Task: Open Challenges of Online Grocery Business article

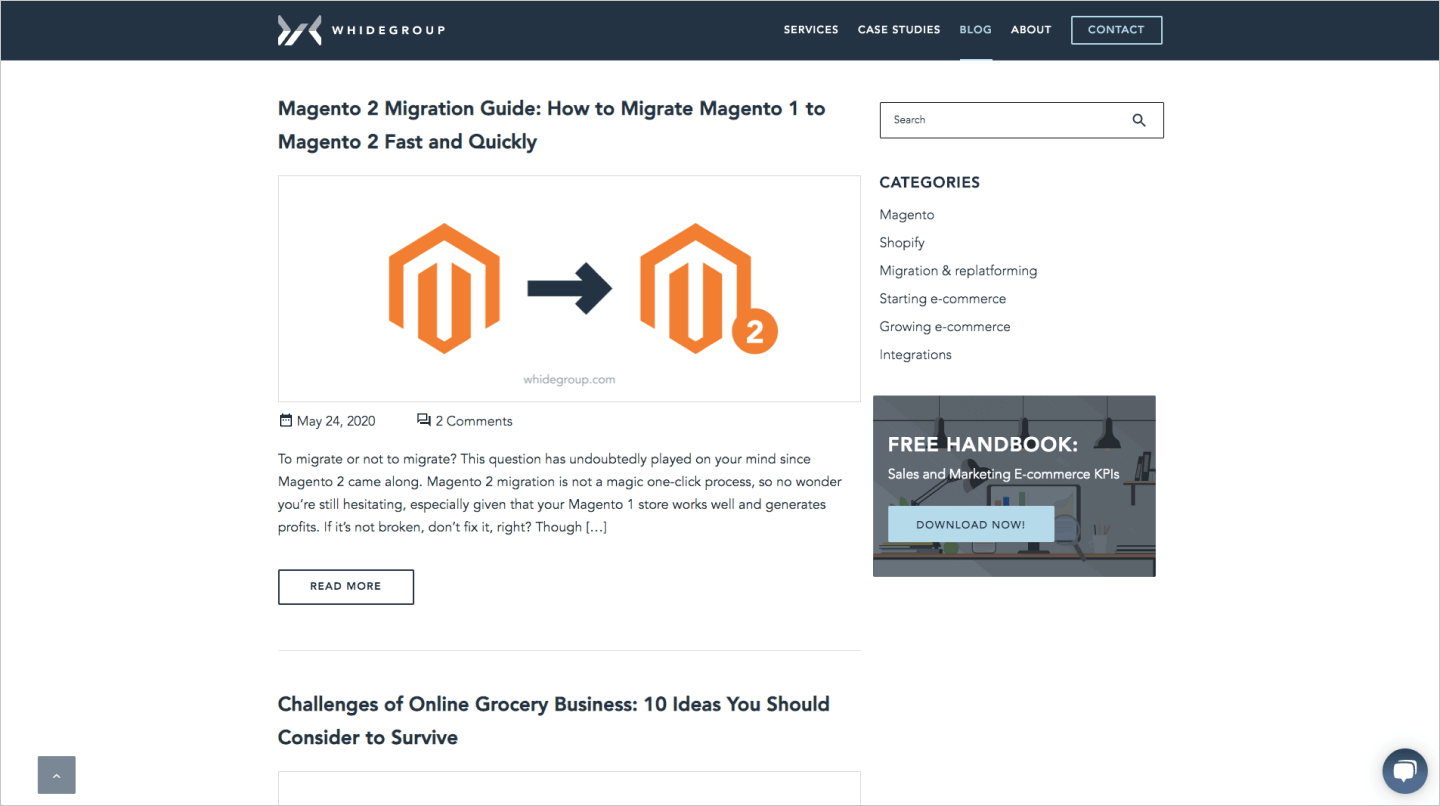Action: 553,720
